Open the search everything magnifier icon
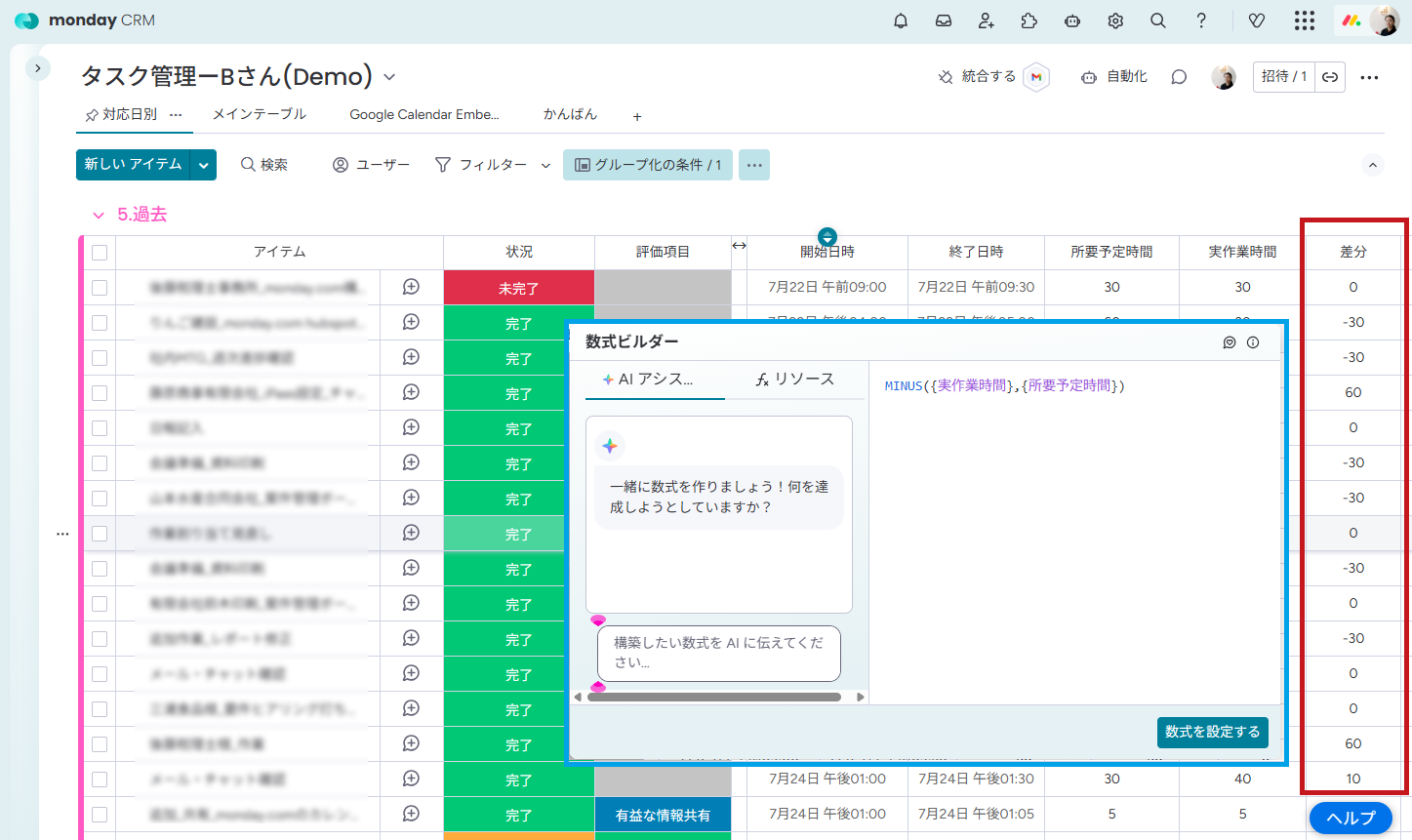Image resolution: width=1412 pixels, height=840 pixels. 1158,20
